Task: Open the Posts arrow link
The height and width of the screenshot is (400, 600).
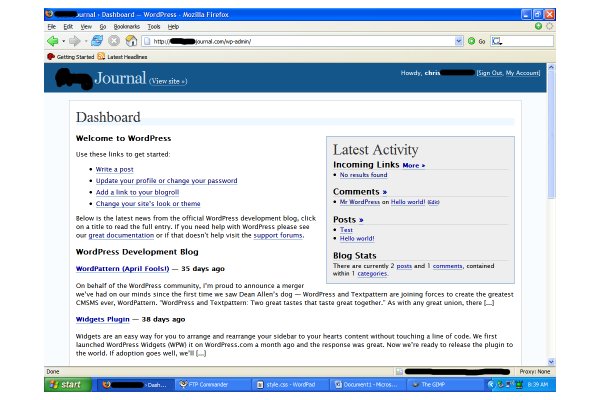Action: (361, 220)
